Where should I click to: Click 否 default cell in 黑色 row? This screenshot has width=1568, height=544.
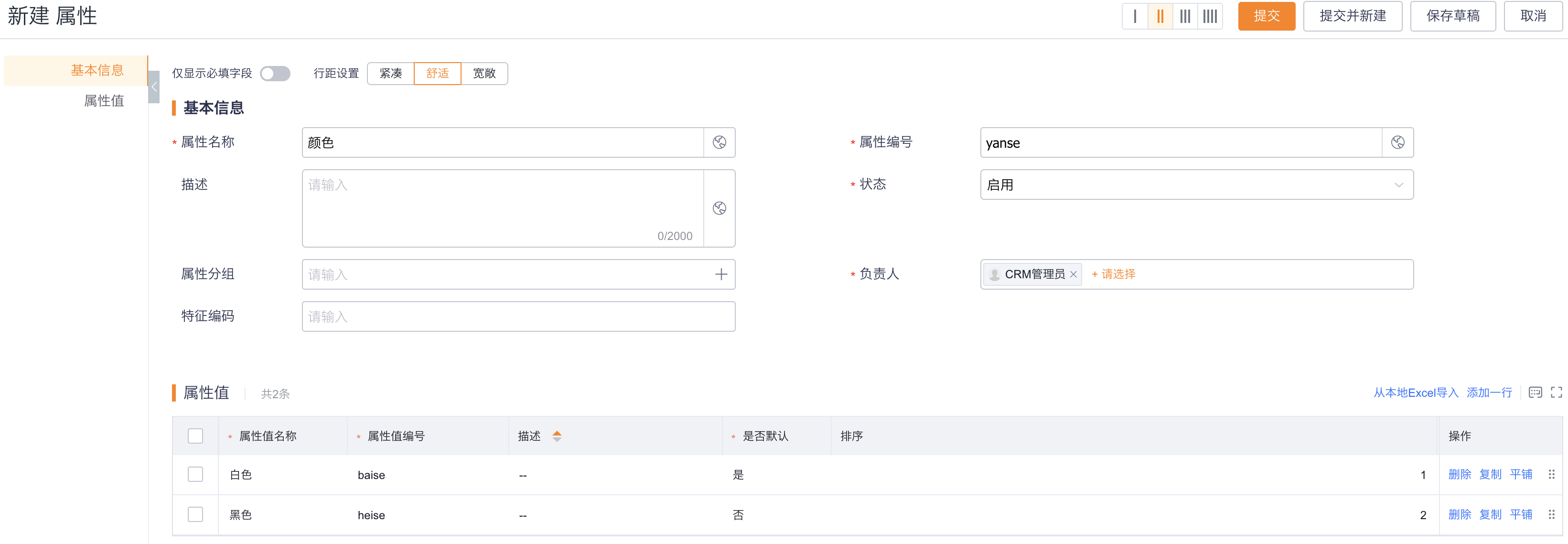777,515
